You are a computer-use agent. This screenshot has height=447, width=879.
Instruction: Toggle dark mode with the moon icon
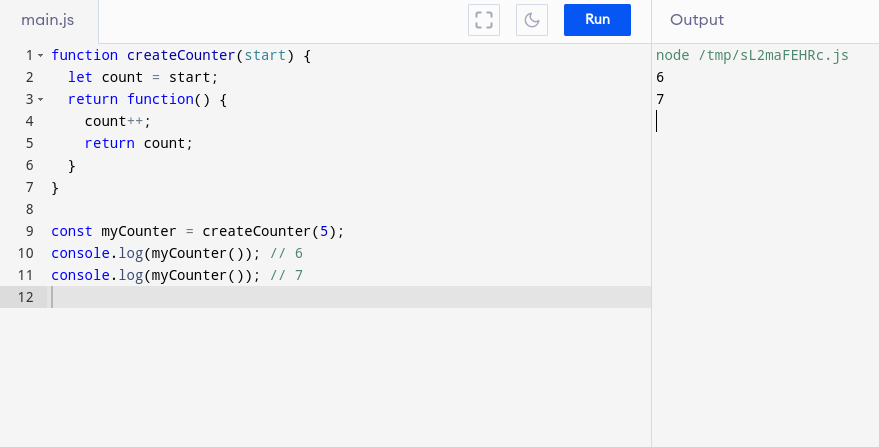[531, 20]
